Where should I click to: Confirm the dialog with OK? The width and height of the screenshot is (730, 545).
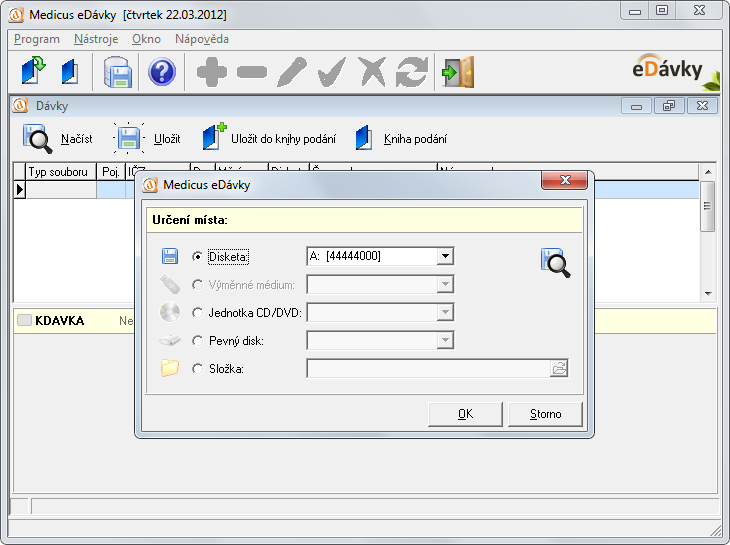click(465, 414)
